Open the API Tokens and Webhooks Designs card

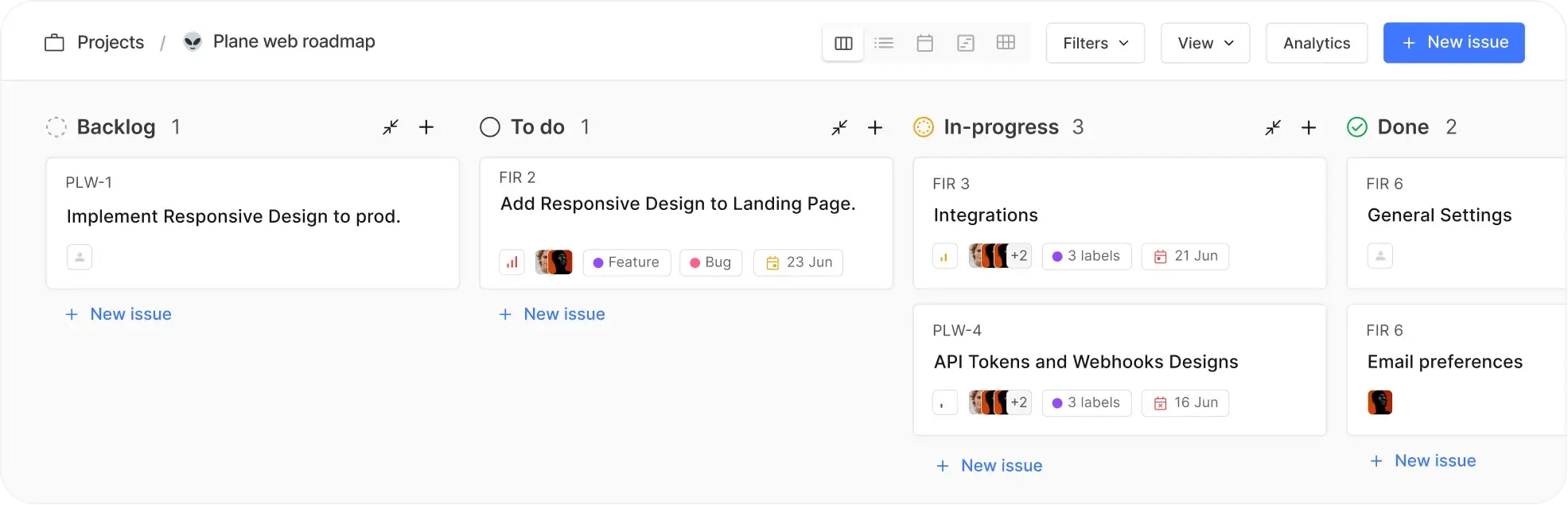pyautogui.click(x=1085, y=362)
